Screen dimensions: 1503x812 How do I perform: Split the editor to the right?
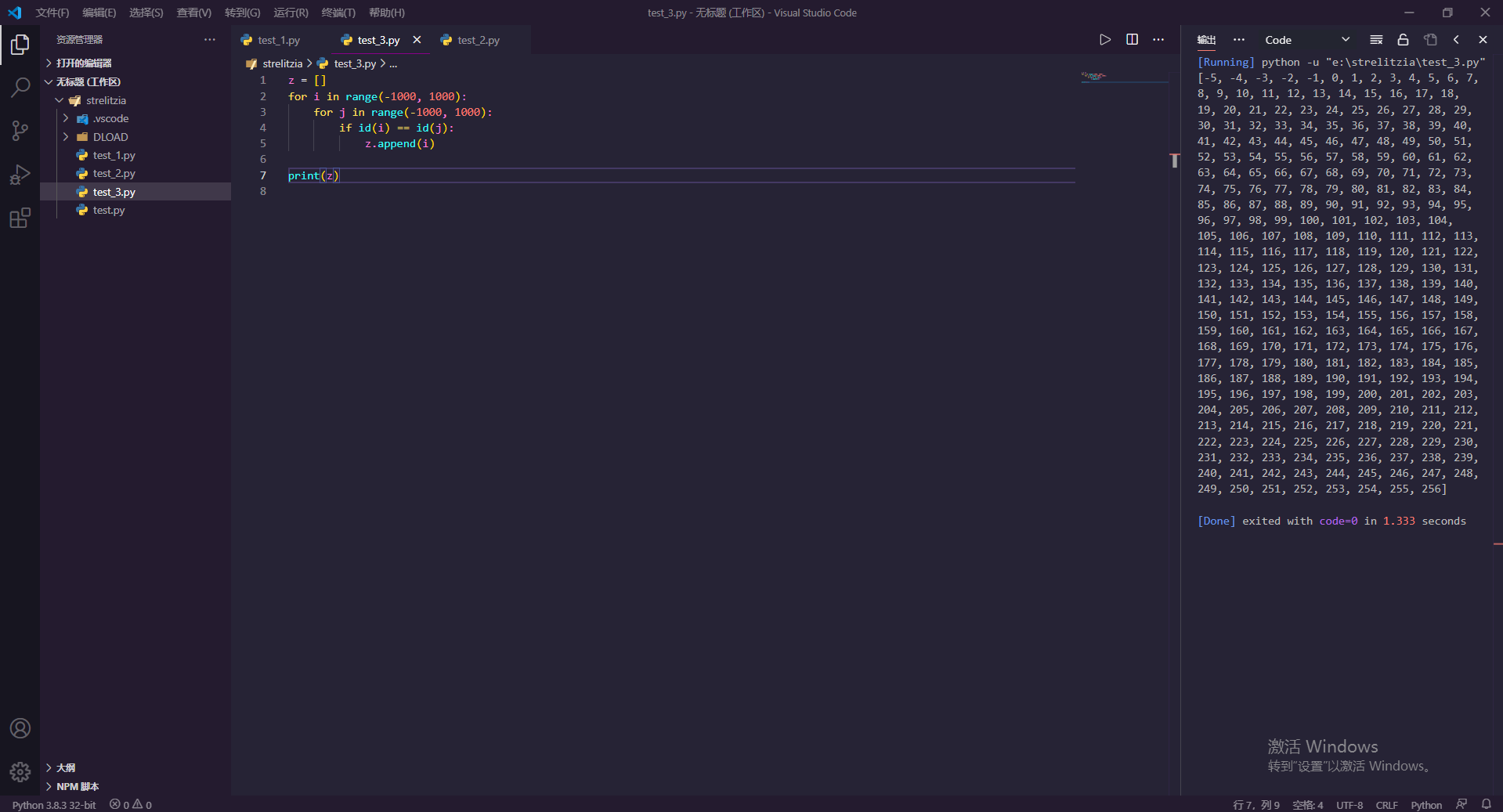1132,40
